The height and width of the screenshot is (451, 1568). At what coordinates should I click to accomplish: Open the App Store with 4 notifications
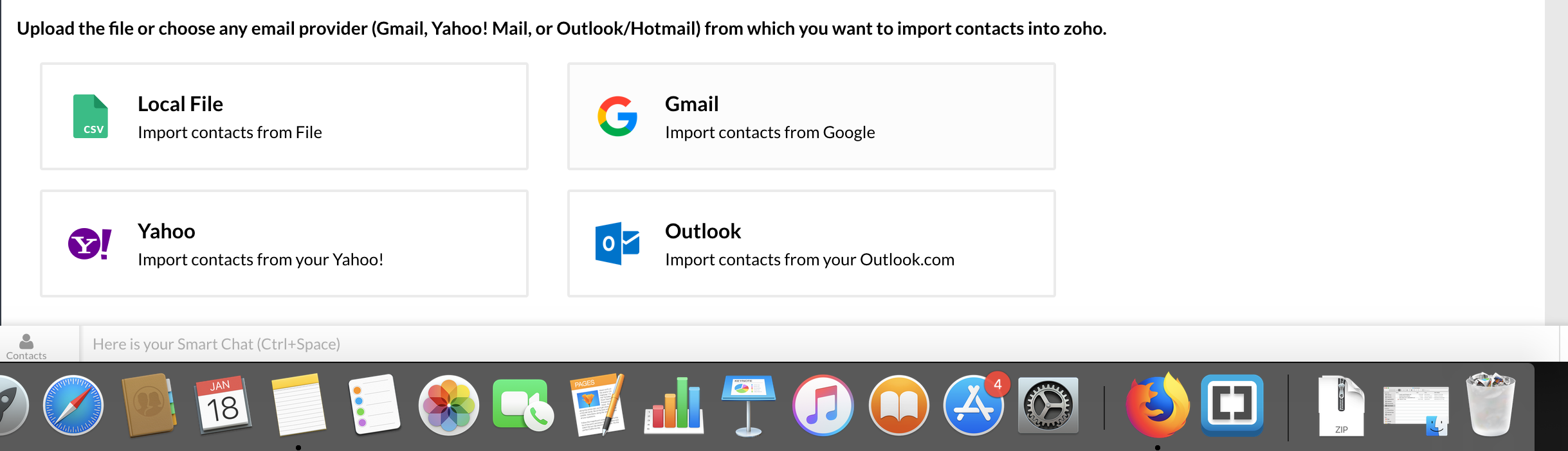973,405
